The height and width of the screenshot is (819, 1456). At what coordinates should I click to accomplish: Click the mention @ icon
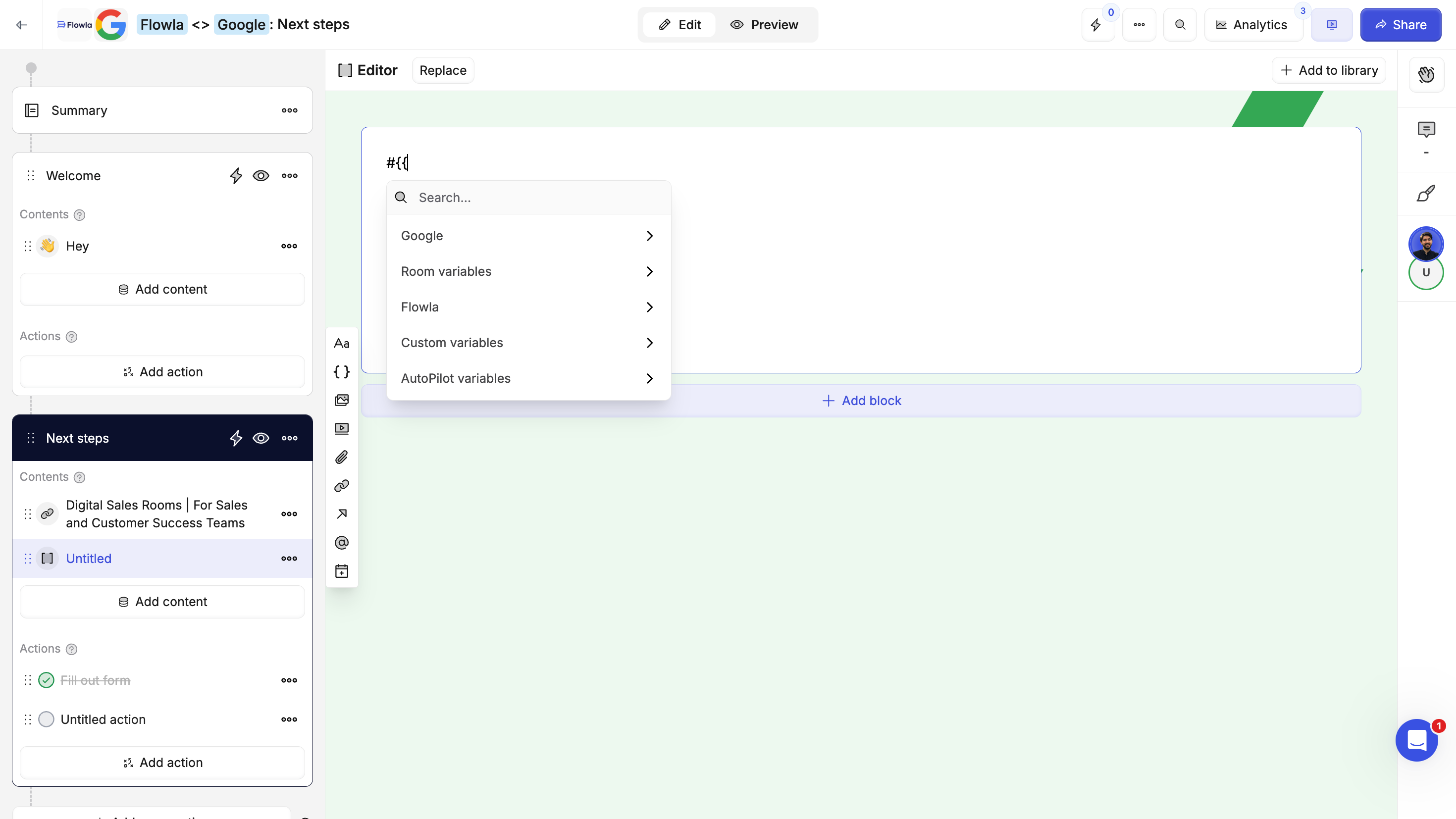341,543
